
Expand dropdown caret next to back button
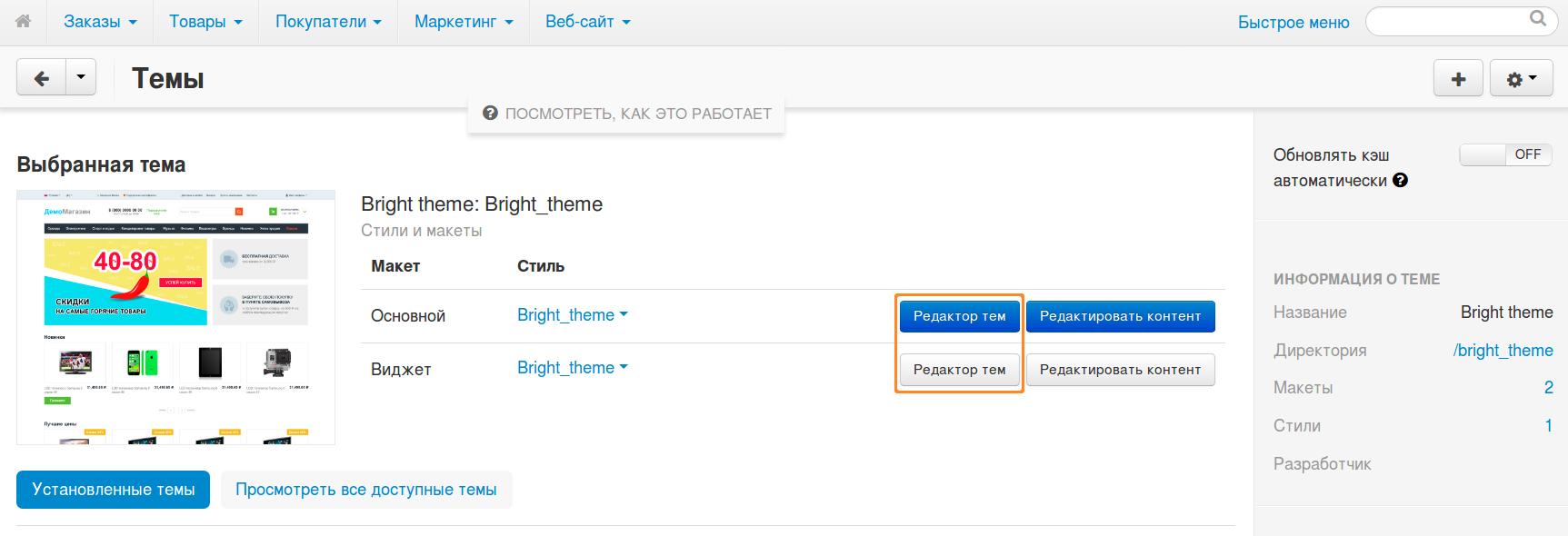(x=81, y=78)
